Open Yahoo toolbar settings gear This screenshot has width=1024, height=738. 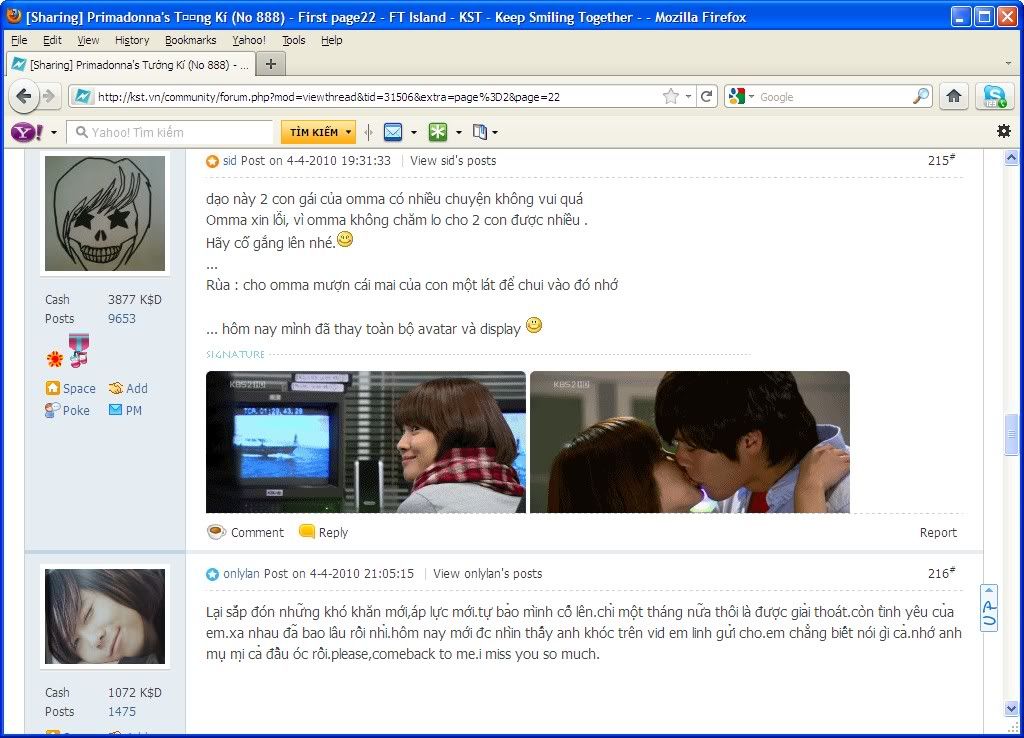(1004, 131)
